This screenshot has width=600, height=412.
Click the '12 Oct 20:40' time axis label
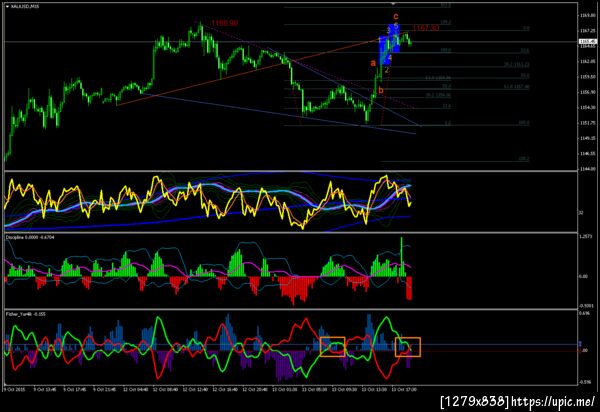tap(255, 389)
